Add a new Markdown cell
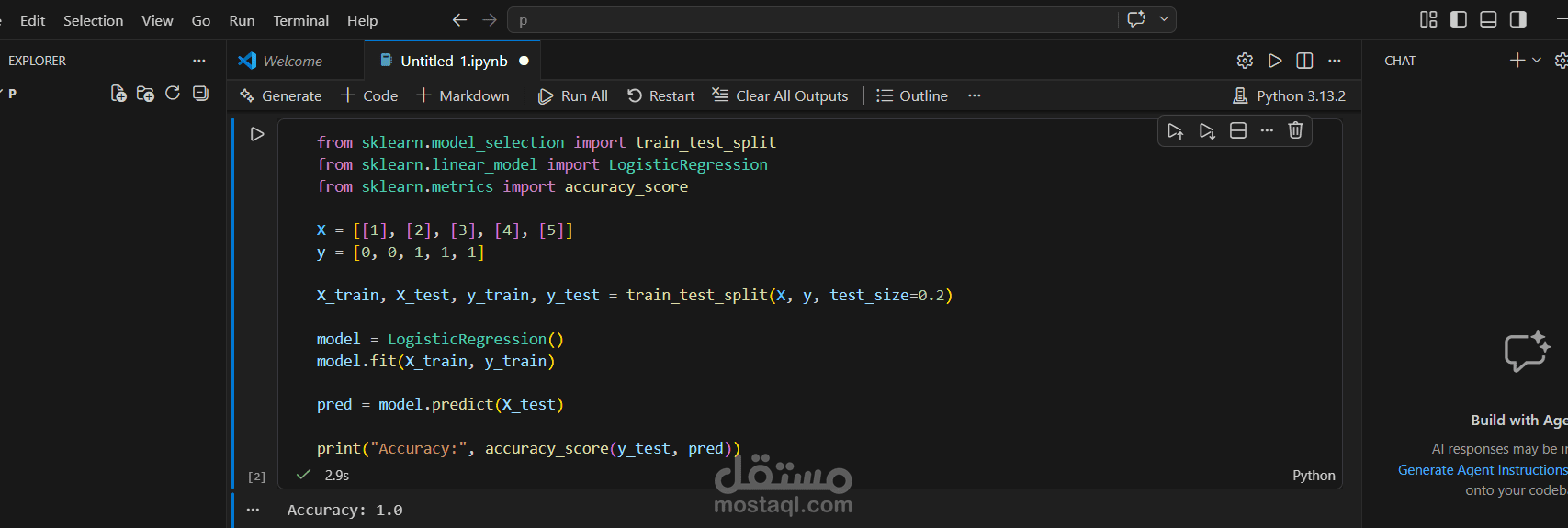Screen dimensions: 1568x528 (463, 95)
